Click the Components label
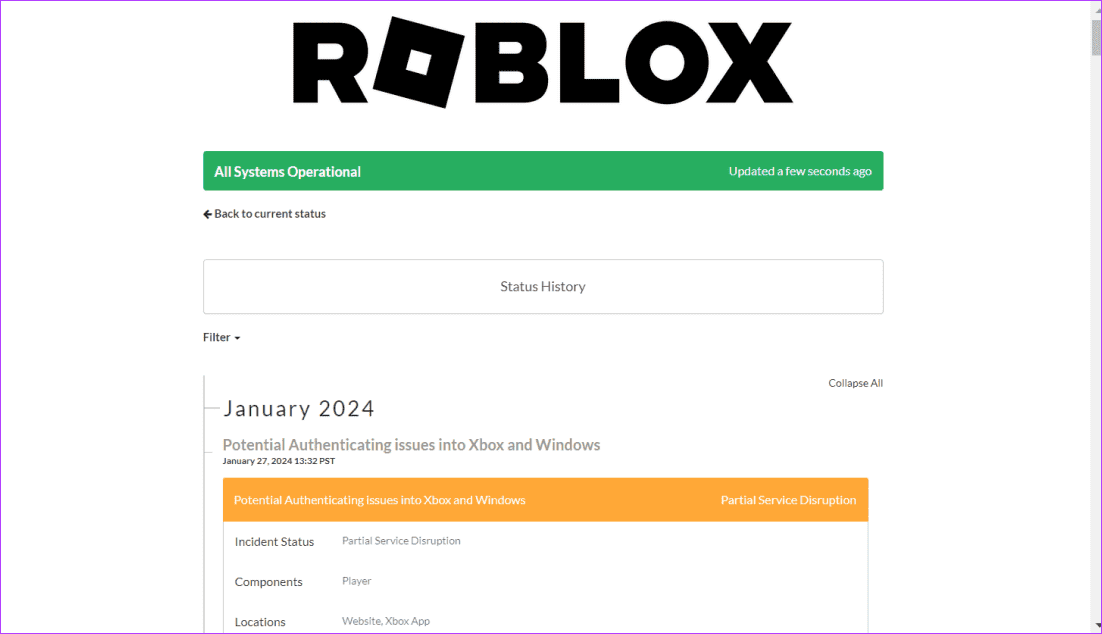The width and height of the screenshot is (1102, 634). pos(268,582)
